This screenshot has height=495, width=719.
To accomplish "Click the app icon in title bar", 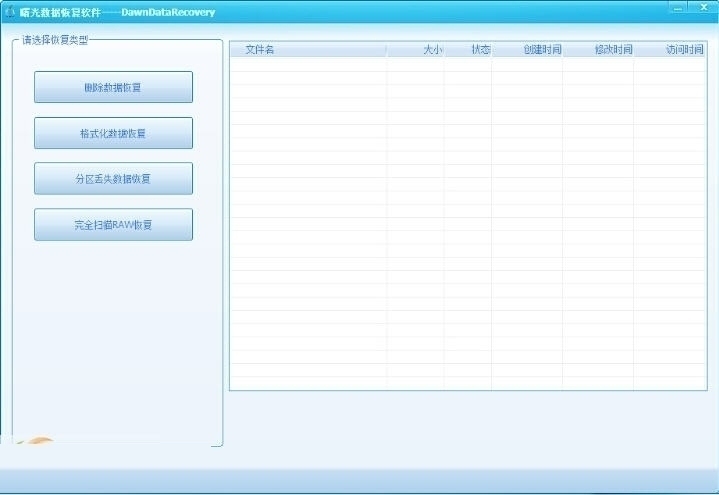I will (x=10, y=12).
